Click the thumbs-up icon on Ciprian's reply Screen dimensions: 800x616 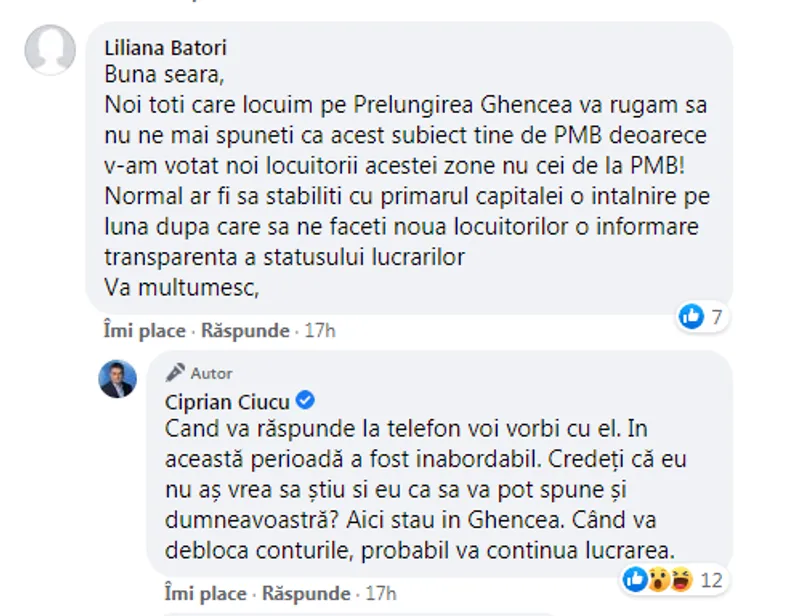tap(634, 578)
